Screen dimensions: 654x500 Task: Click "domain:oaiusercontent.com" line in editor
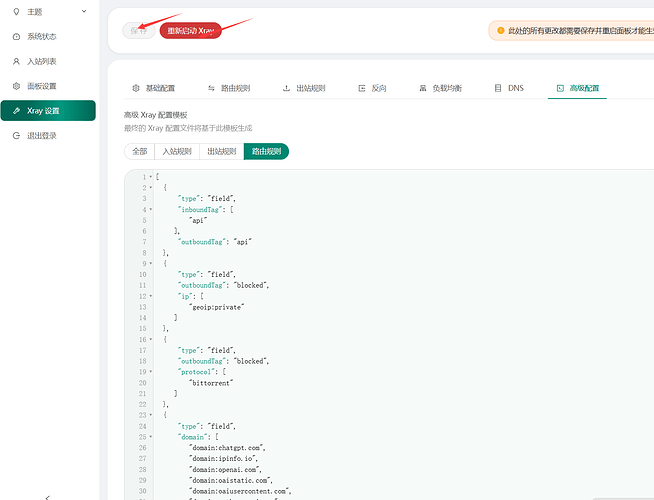(240, 491)
